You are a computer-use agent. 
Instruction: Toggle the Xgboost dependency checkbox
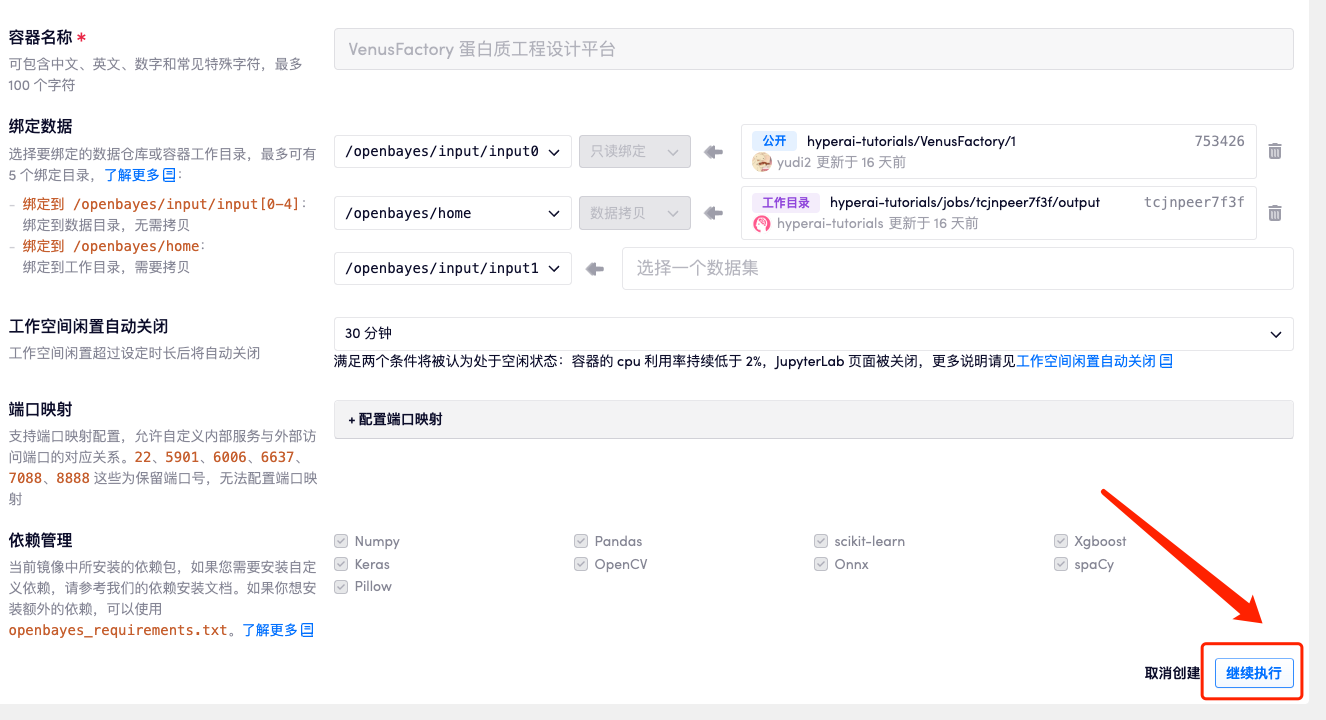1061,541
